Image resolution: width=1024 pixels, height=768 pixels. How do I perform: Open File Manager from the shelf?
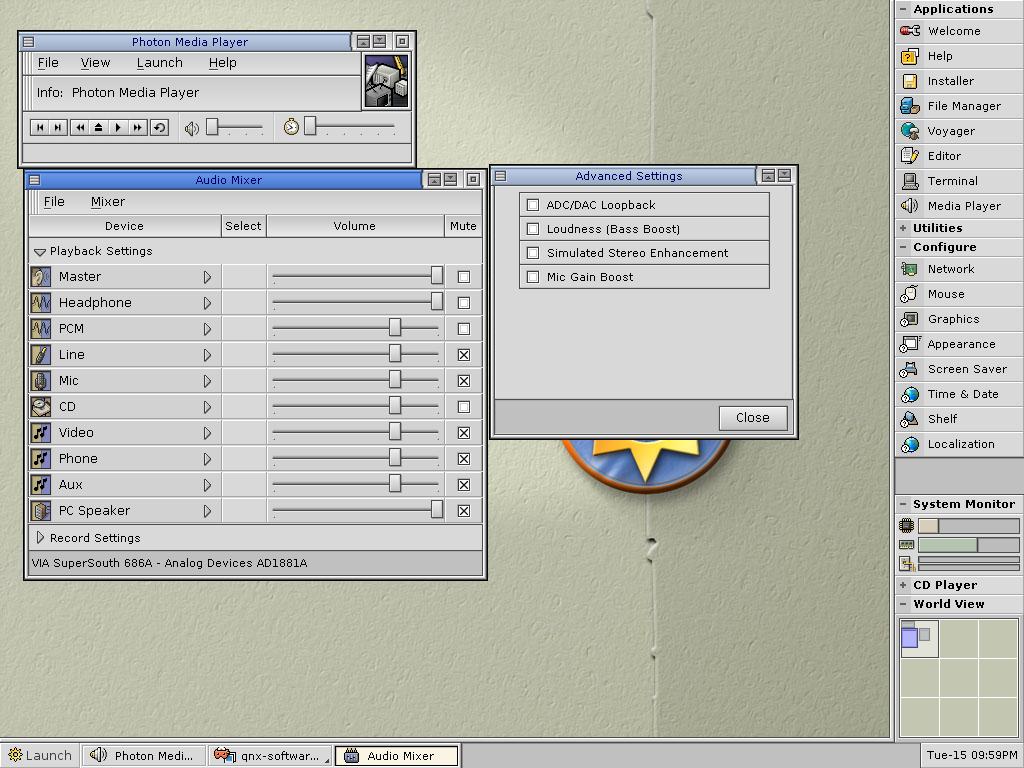[963, 106]
